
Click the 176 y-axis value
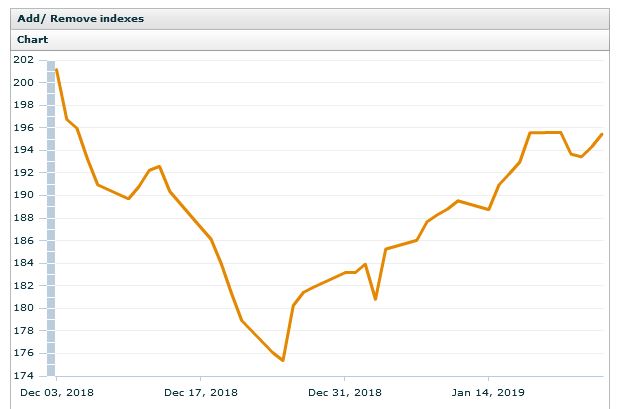tap(23, 353)
